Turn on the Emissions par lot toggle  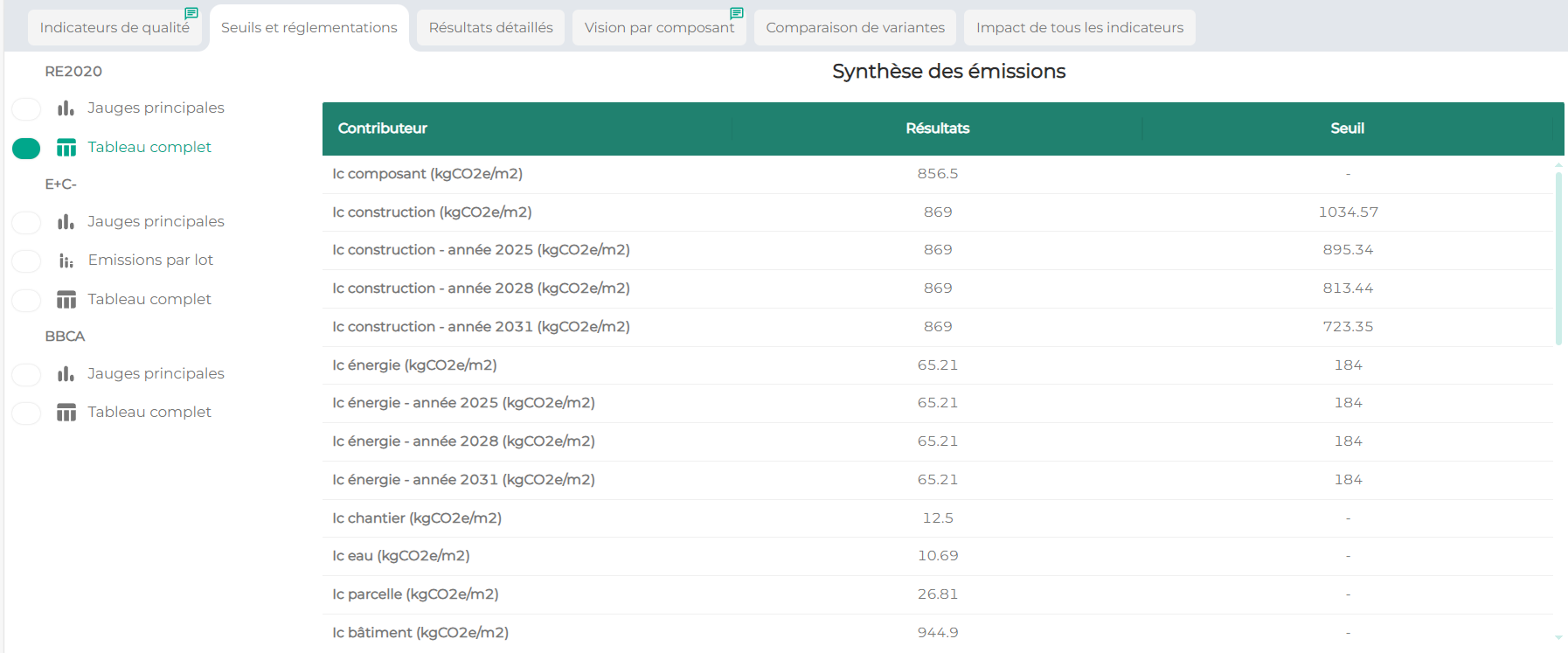(26, 261)
